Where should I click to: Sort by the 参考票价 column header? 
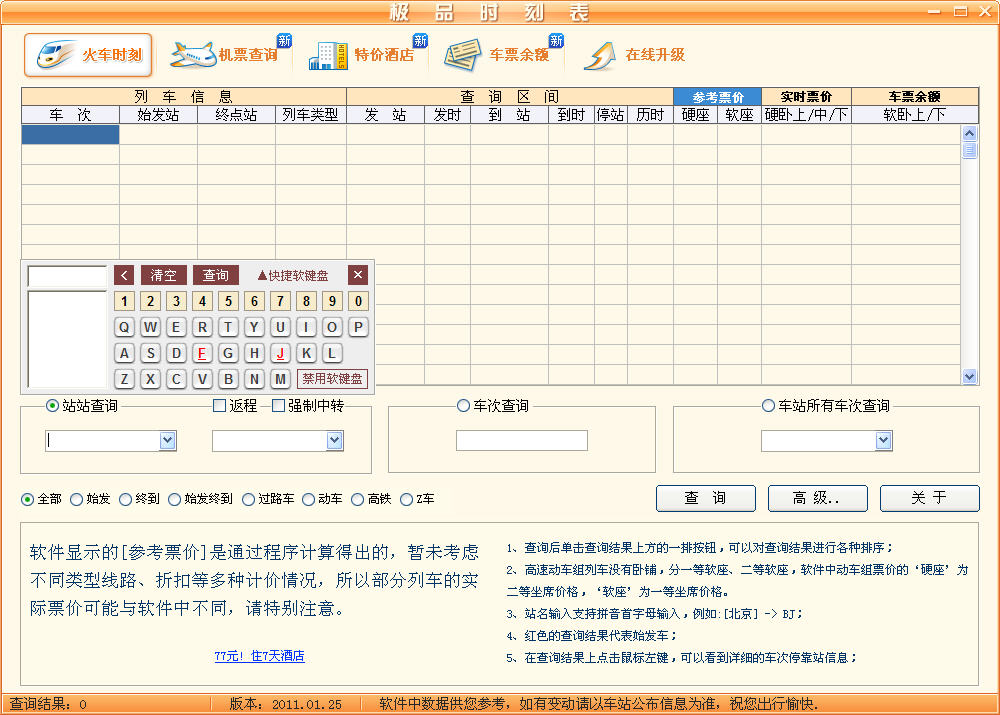(x=717, y=97)
